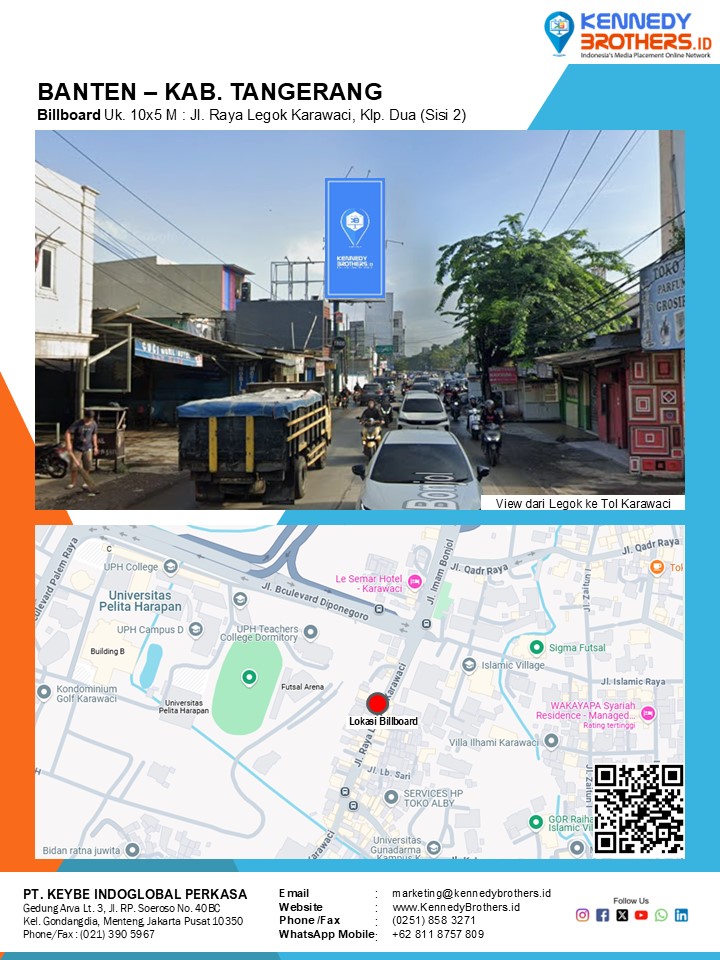Click the UPH Campus D map pin
Viewport: 720px width, 960px height.
point(196,629)
